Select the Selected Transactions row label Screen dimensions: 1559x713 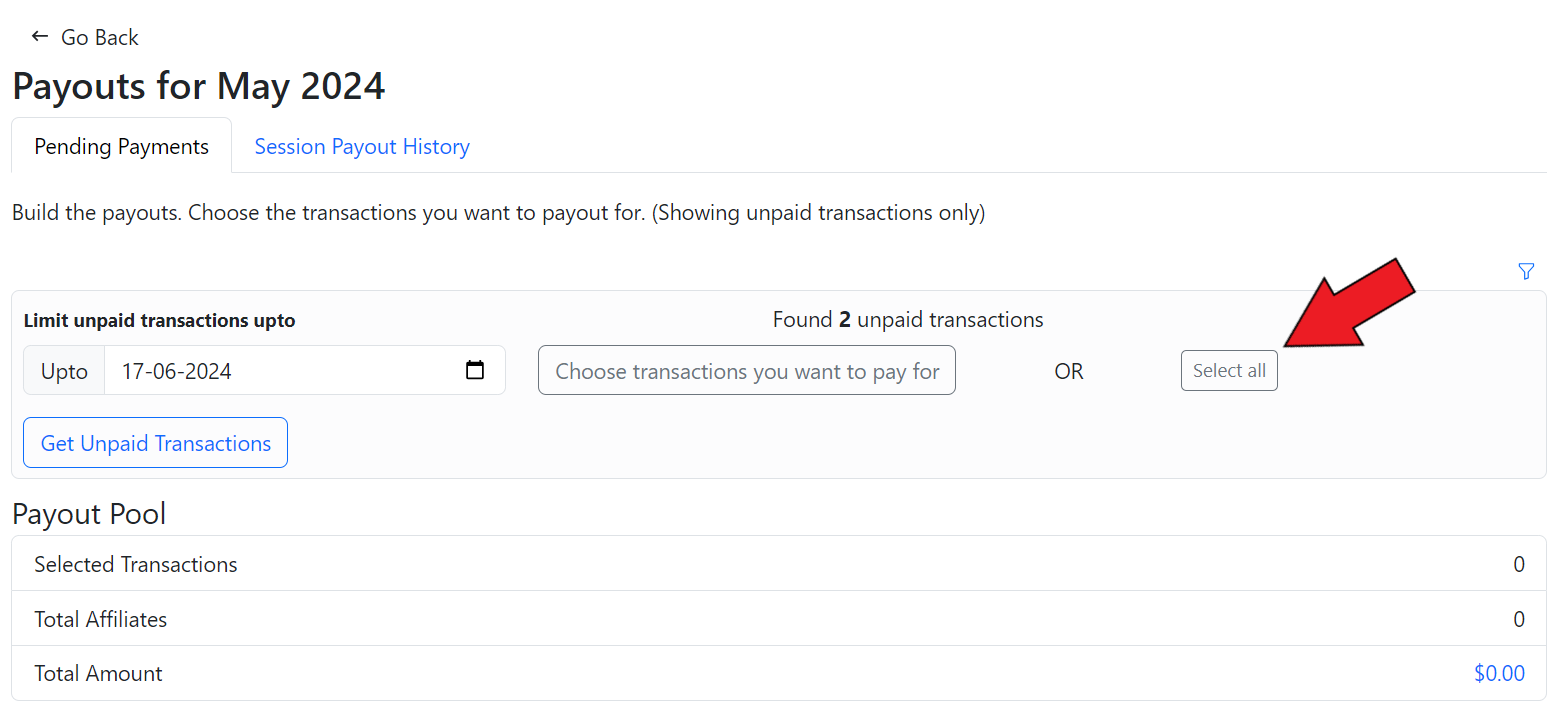(136, 565)
